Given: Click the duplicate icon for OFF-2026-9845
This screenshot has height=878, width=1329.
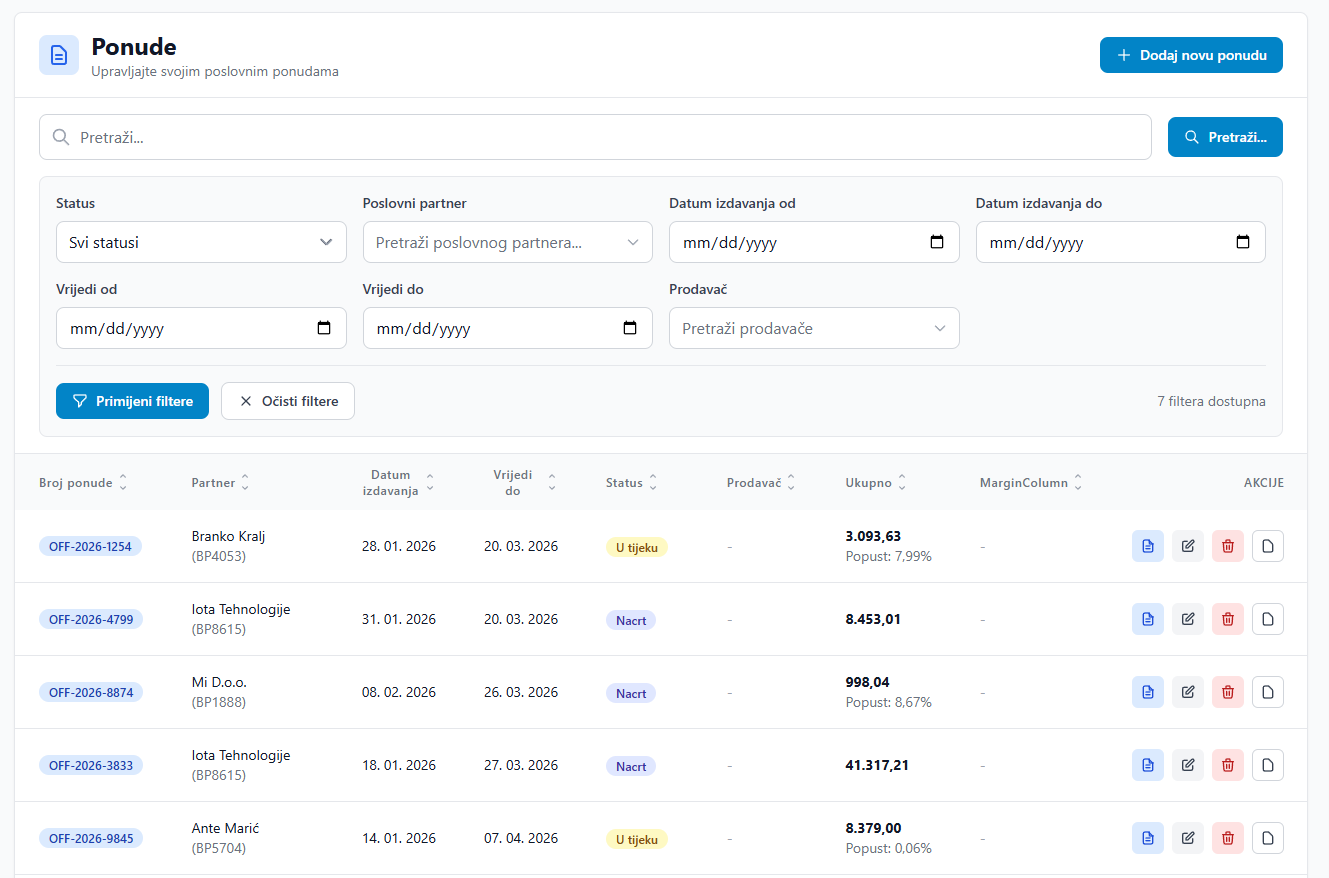Looking at the screenshot, I should (x=1267, y=837).
